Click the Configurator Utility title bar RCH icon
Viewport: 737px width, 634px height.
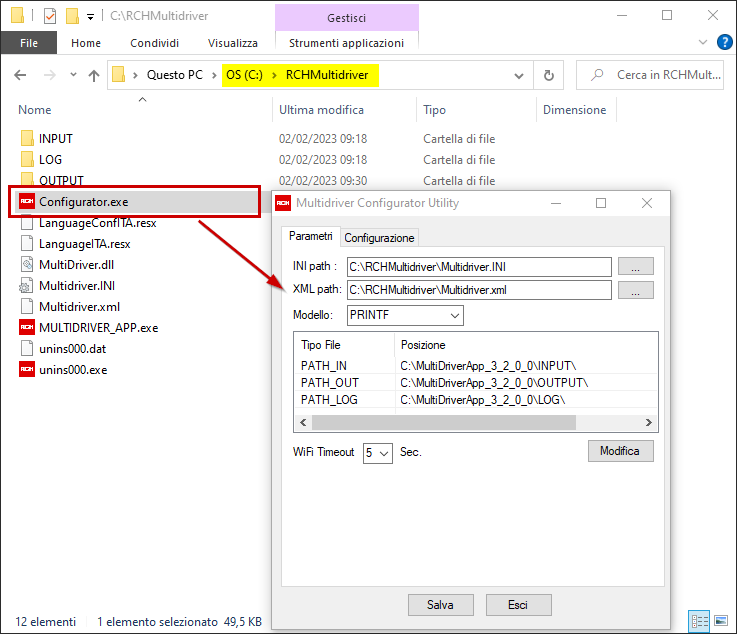tap(283, 203)
